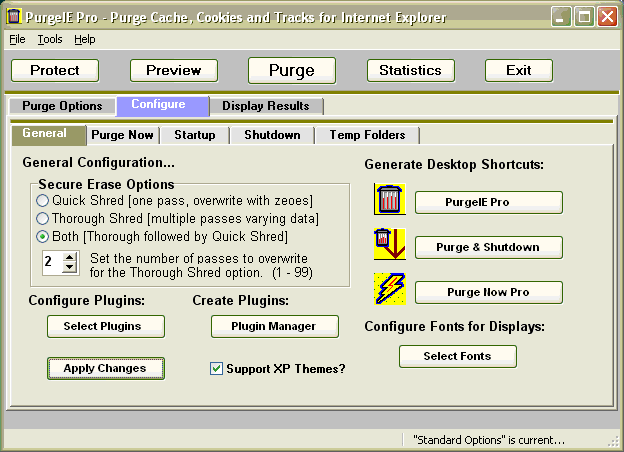Create Purge Now Pro desktop shortcut button
Image resolution: width=624 pixels, height=452 pixels.
pos(489,292)
